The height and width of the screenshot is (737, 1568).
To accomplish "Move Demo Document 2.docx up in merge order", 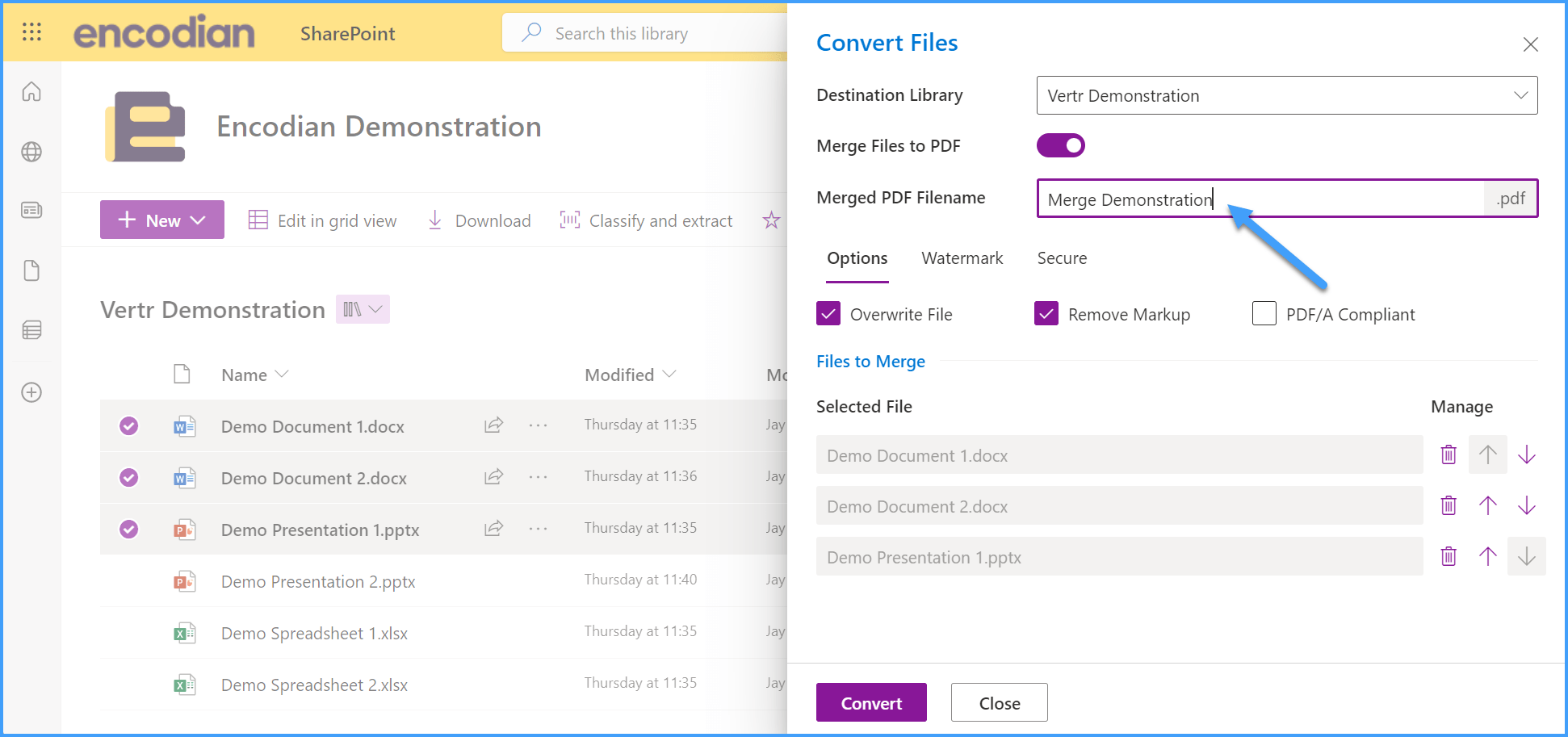I will (1488, 505).
